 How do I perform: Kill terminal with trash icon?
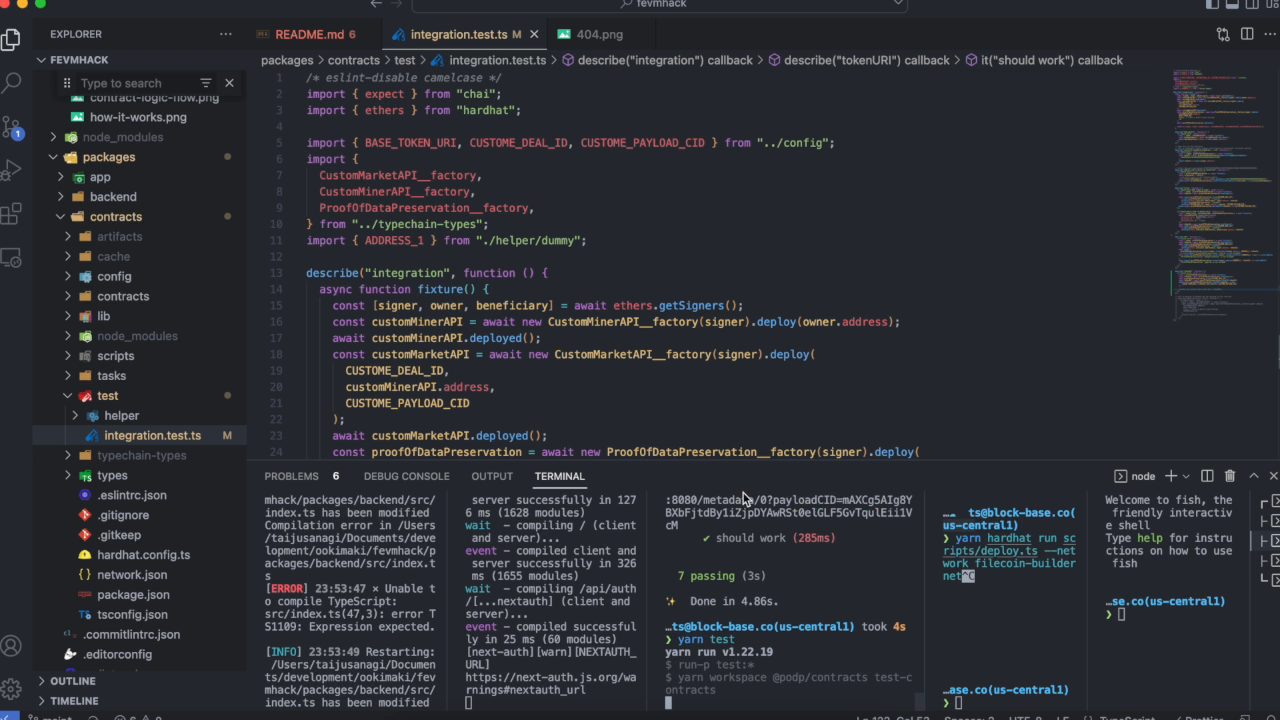coord(1230,476)
